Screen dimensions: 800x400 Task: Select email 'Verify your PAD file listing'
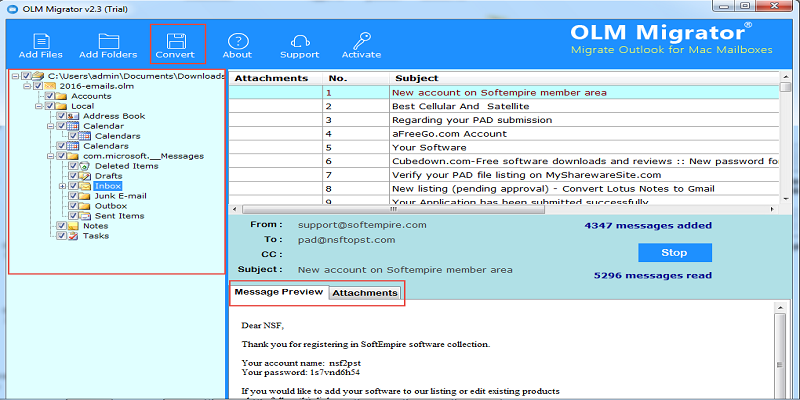click(x=504, y=175)
